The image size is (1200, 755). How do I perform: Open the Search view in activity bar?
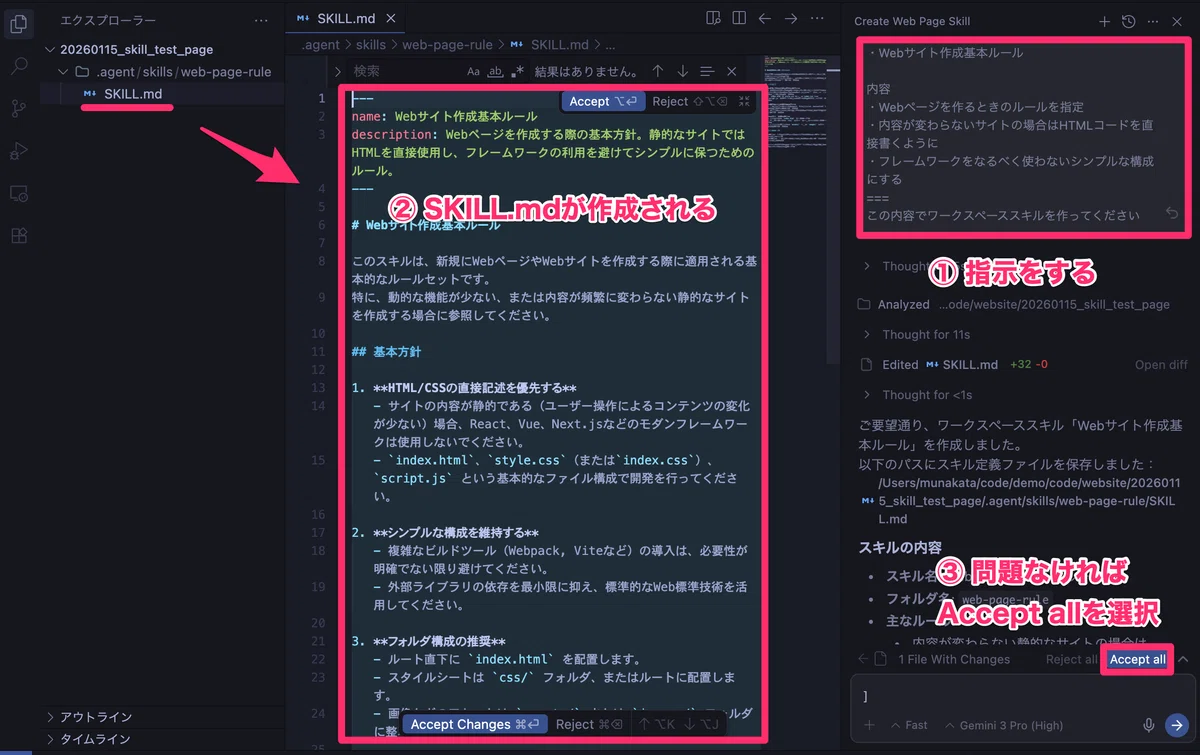coord(19,66)
